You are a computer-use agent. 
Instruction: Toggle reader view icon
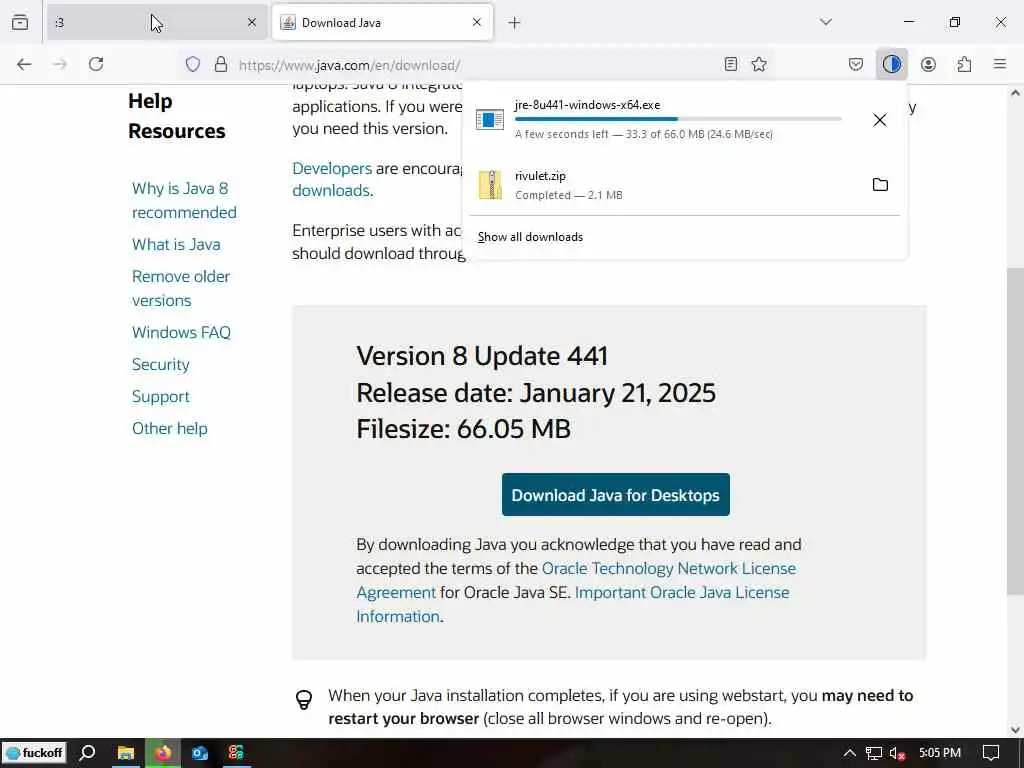coord(731,64)
